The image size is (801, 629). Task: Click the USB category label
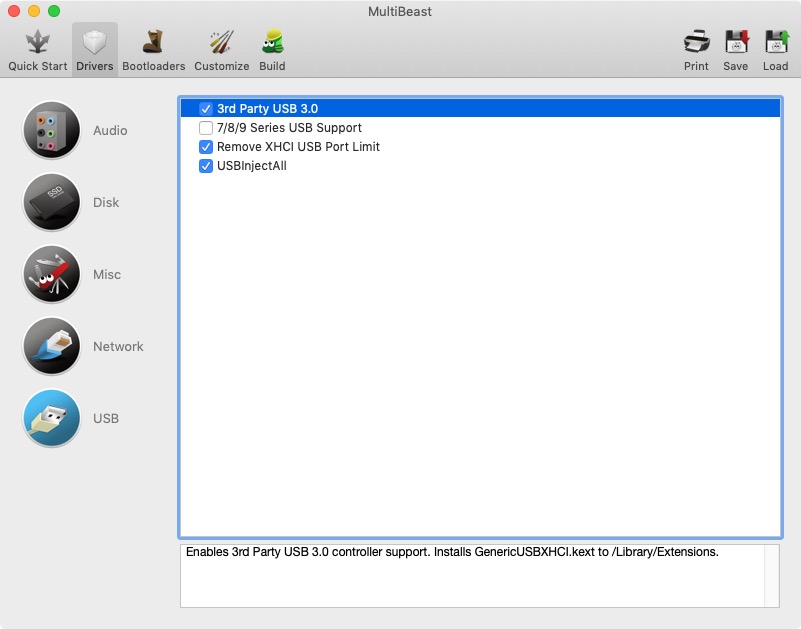(x=106, y=418)
